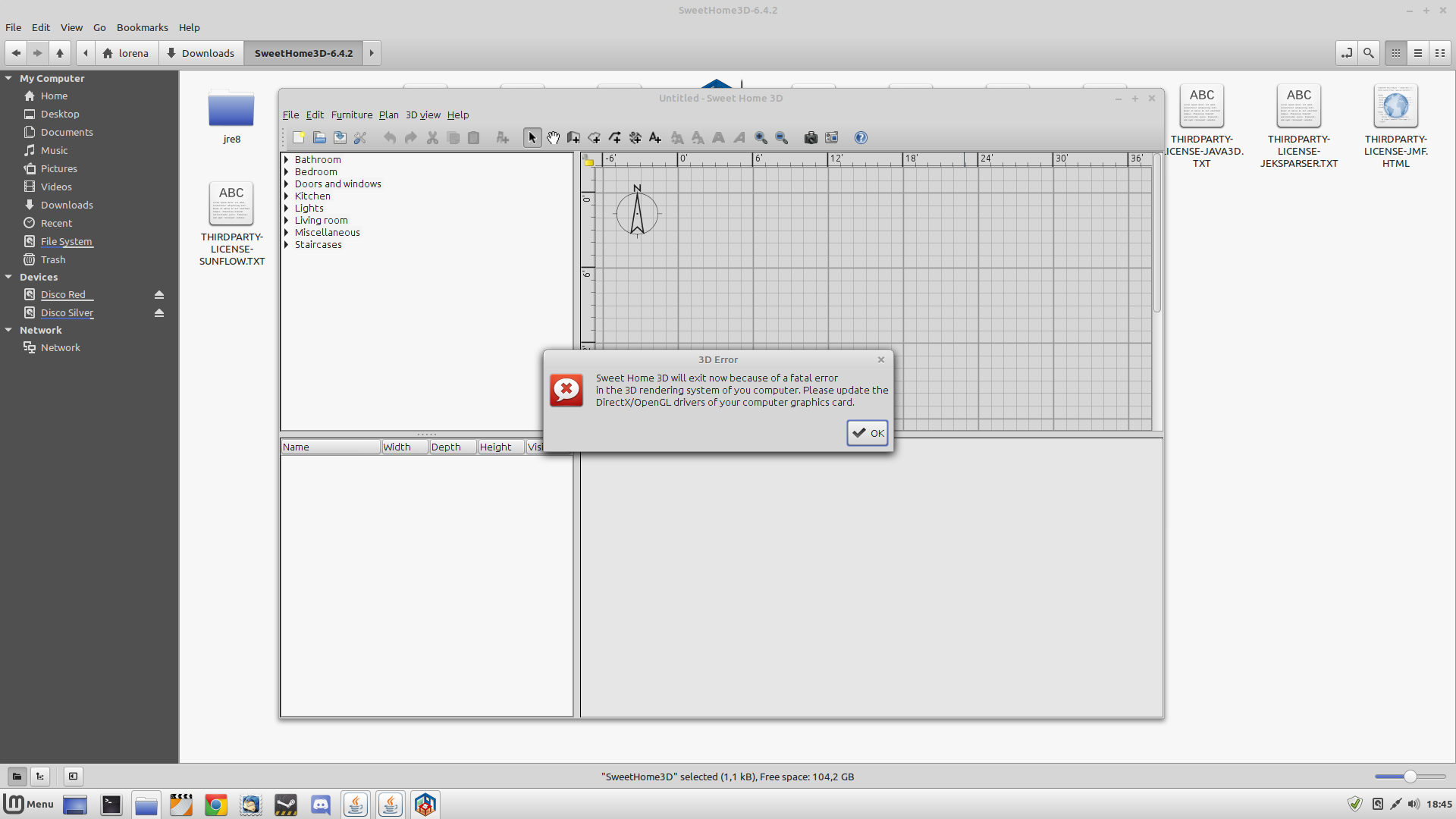Click the Zoom in magnifier icon
1456x819 pixels.
coord(761,137)
